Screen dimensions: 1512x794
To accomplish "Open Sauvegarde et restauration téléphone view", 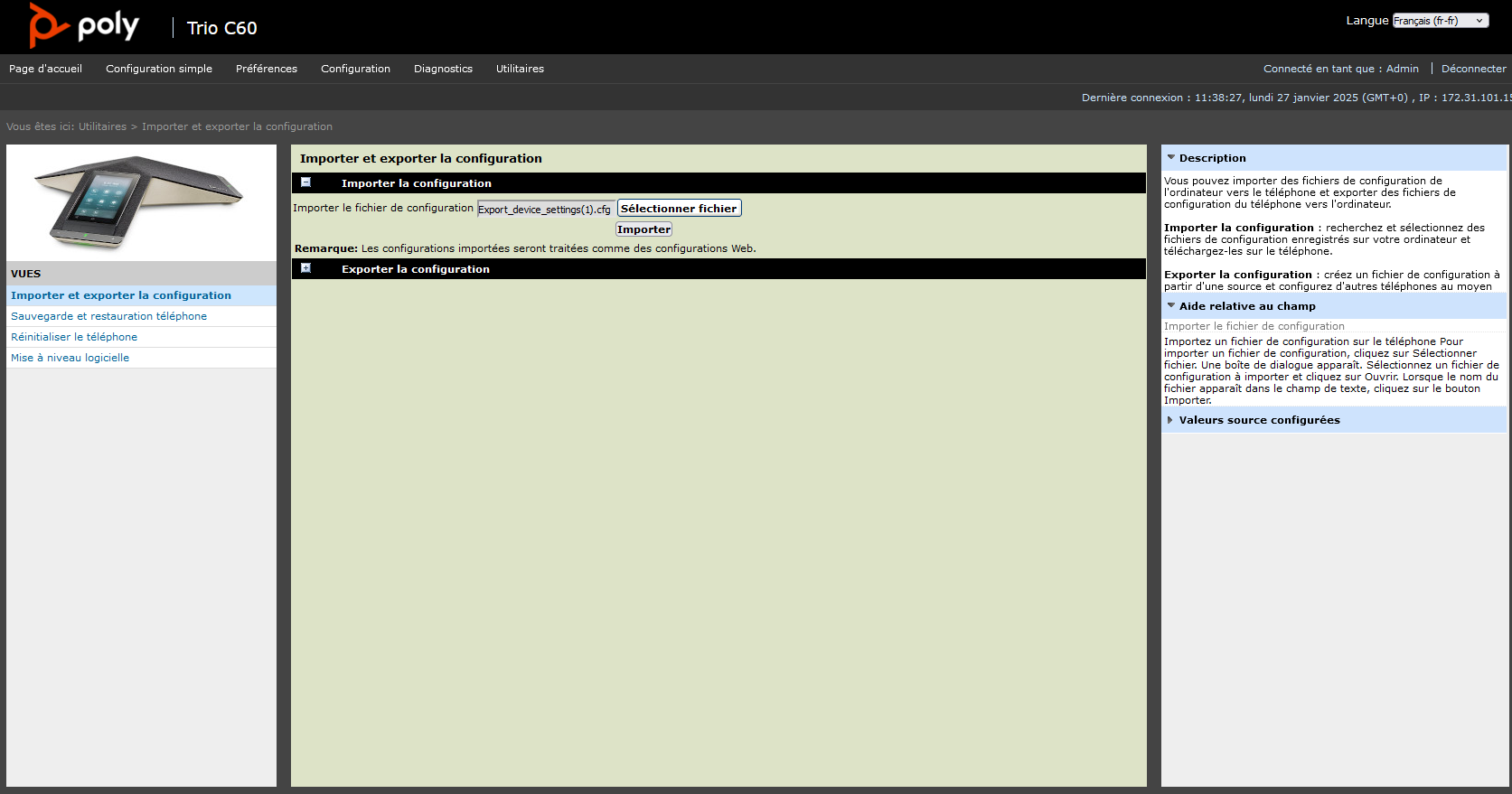I will (108, 316).
